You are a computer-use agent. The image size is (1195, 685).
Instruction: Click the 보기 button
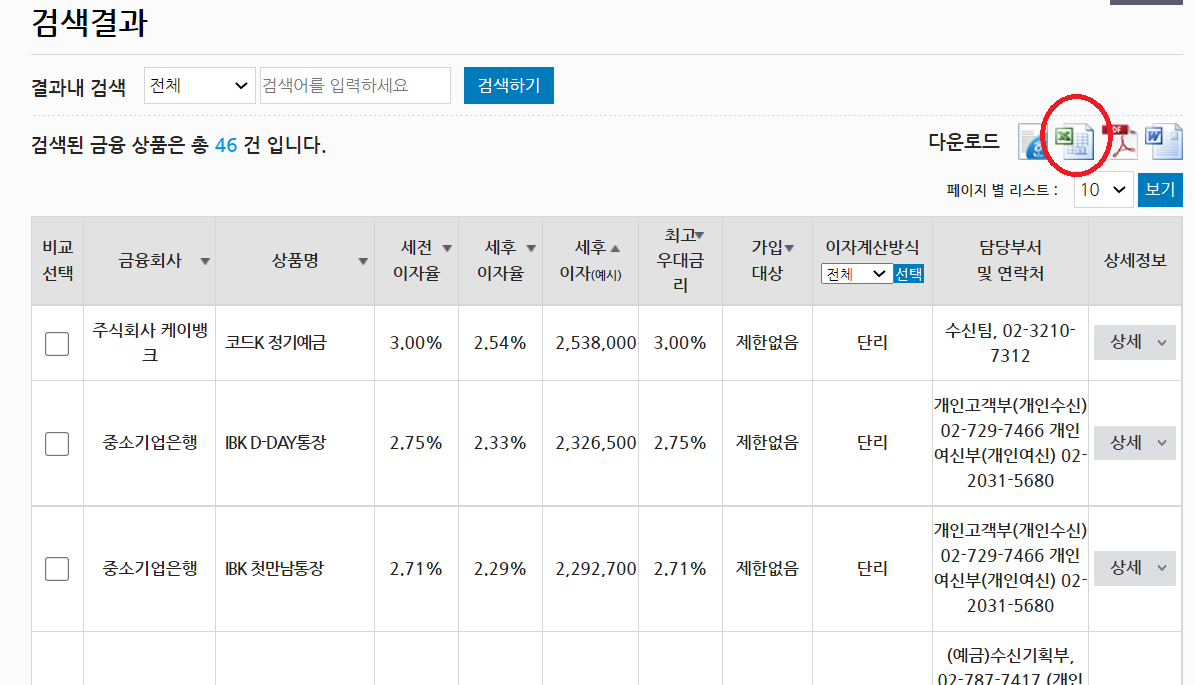pos(1160,190)
